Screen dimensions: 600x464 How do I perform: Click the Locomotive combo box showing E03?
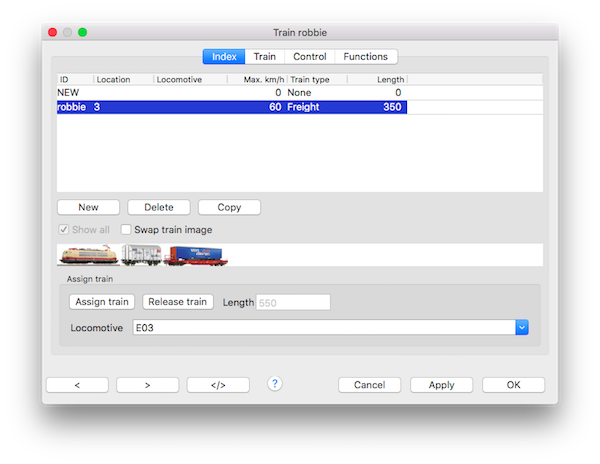tap(322, 327)
